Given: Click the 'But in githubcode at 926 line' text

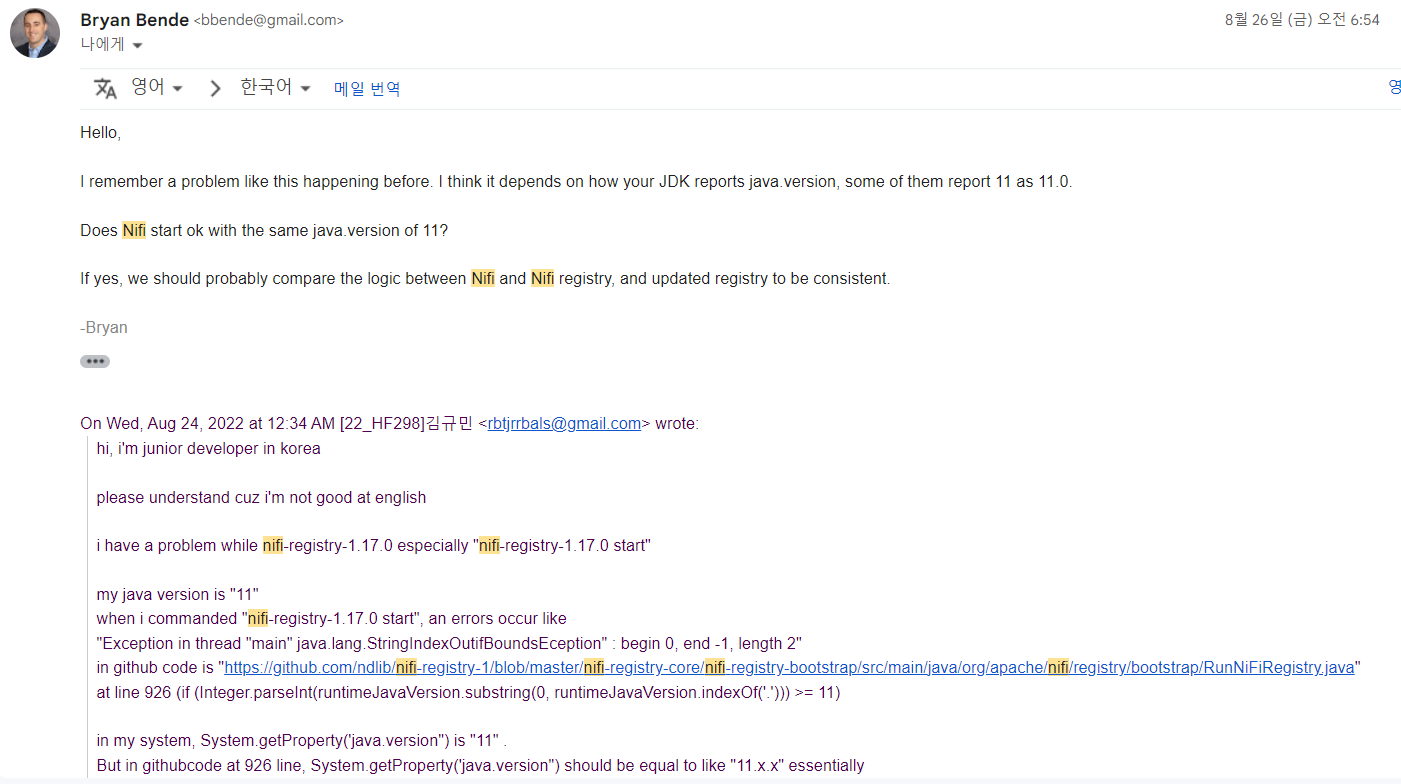Looking at the screenshot, I should (x=480, y=766).
